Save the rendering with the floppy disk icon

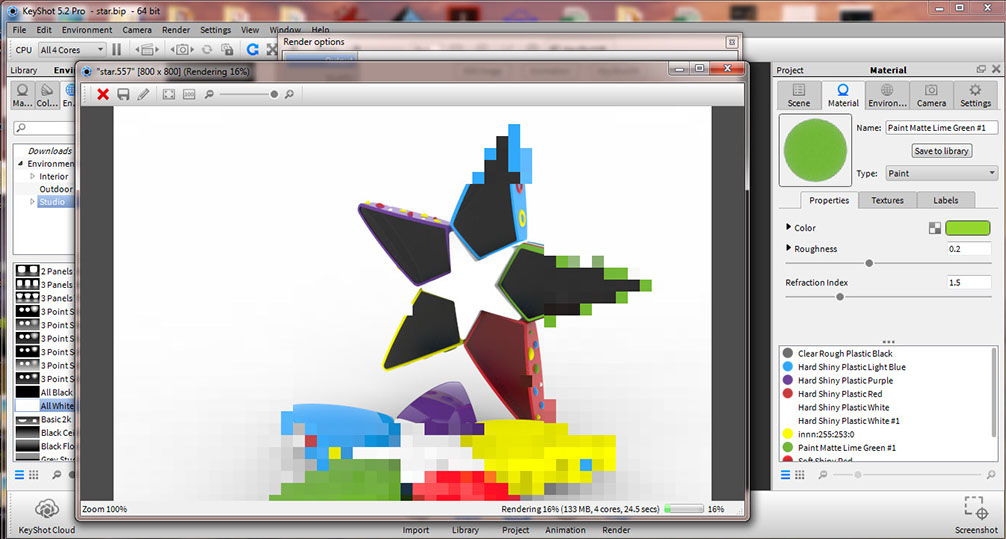coord(123,94)
